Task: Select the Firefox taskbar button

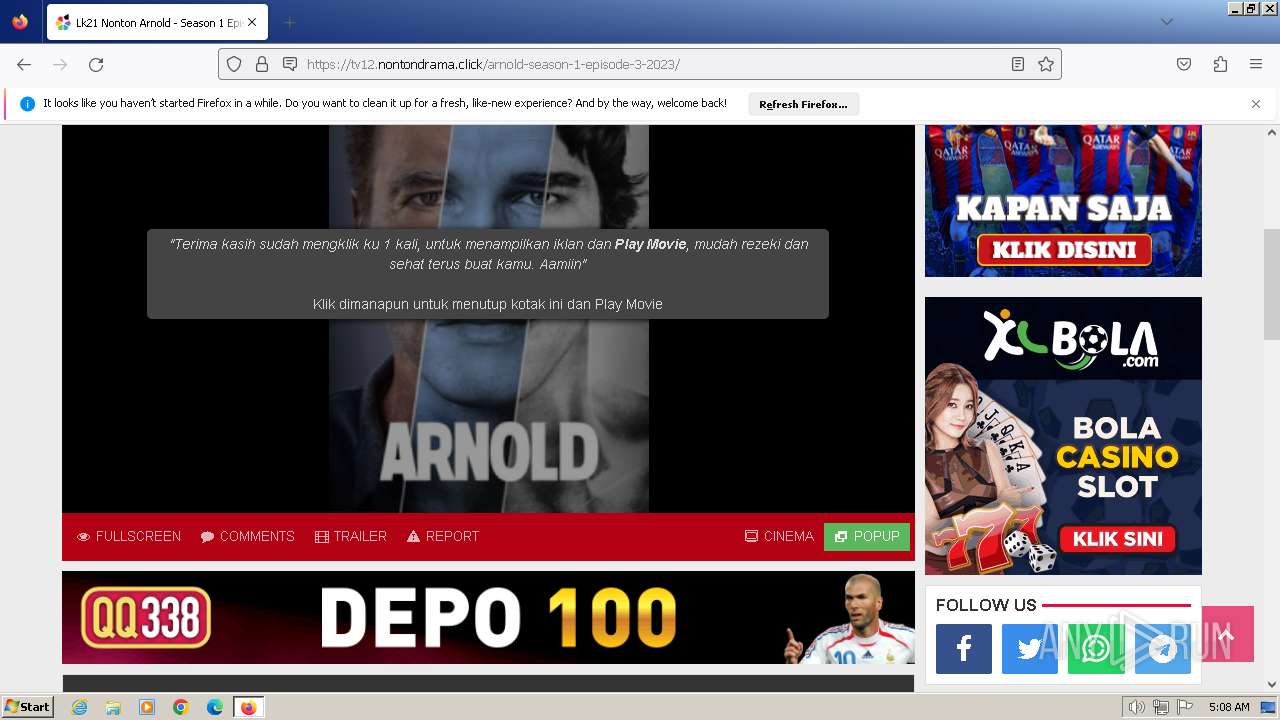Action: (248, 707)
